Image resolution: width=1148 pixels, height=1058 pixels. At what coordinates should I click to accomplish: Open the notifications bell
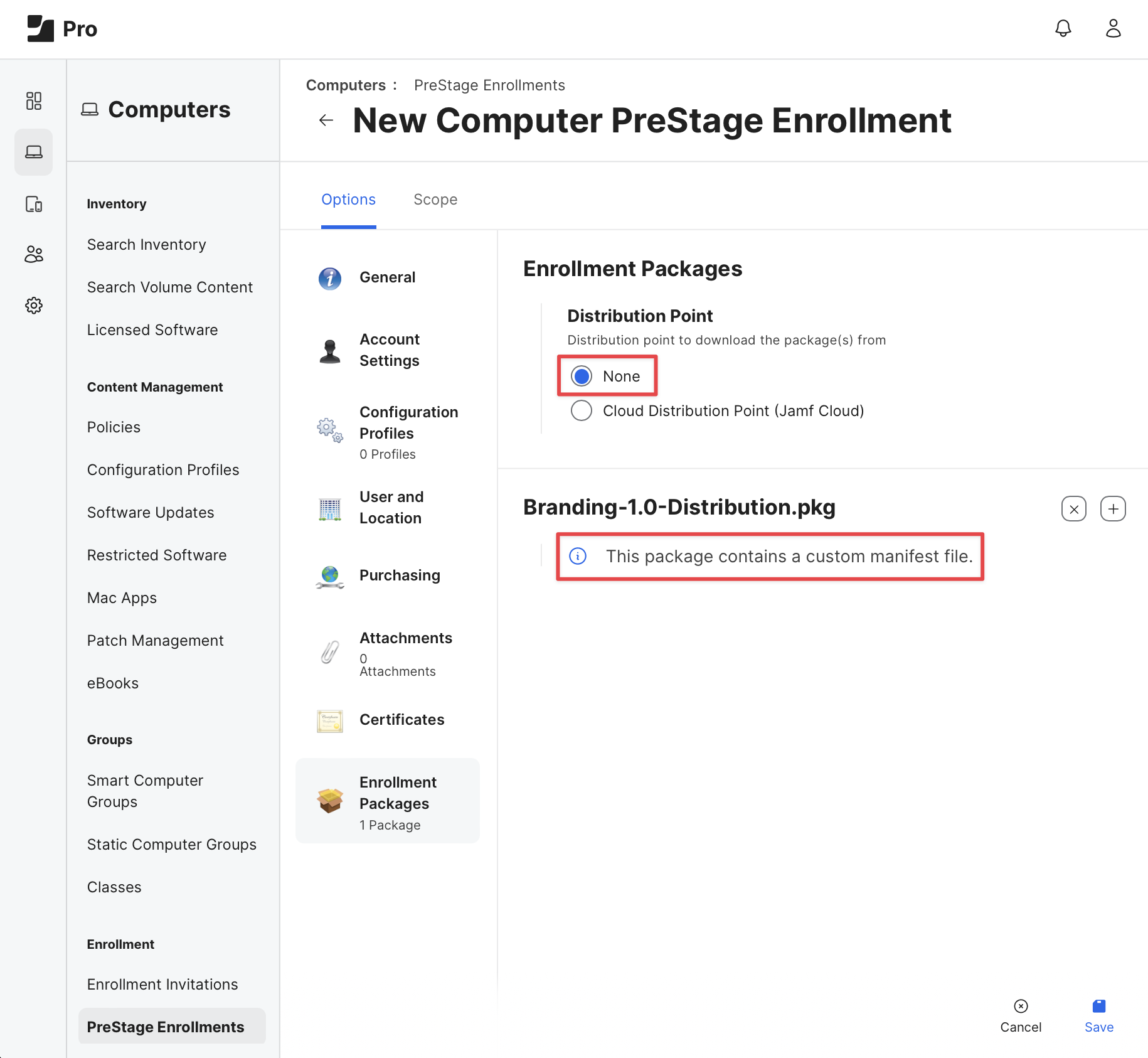[1063, 28]
